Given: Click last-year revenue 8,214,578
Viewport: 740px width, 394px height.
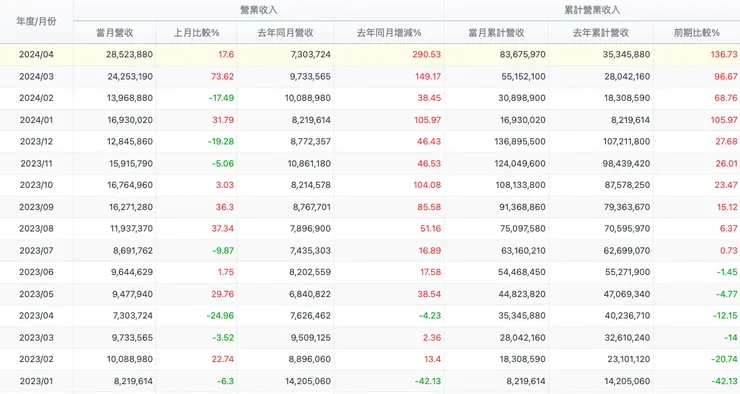Looking at the screenshot, I should click(x=311, y=185).
